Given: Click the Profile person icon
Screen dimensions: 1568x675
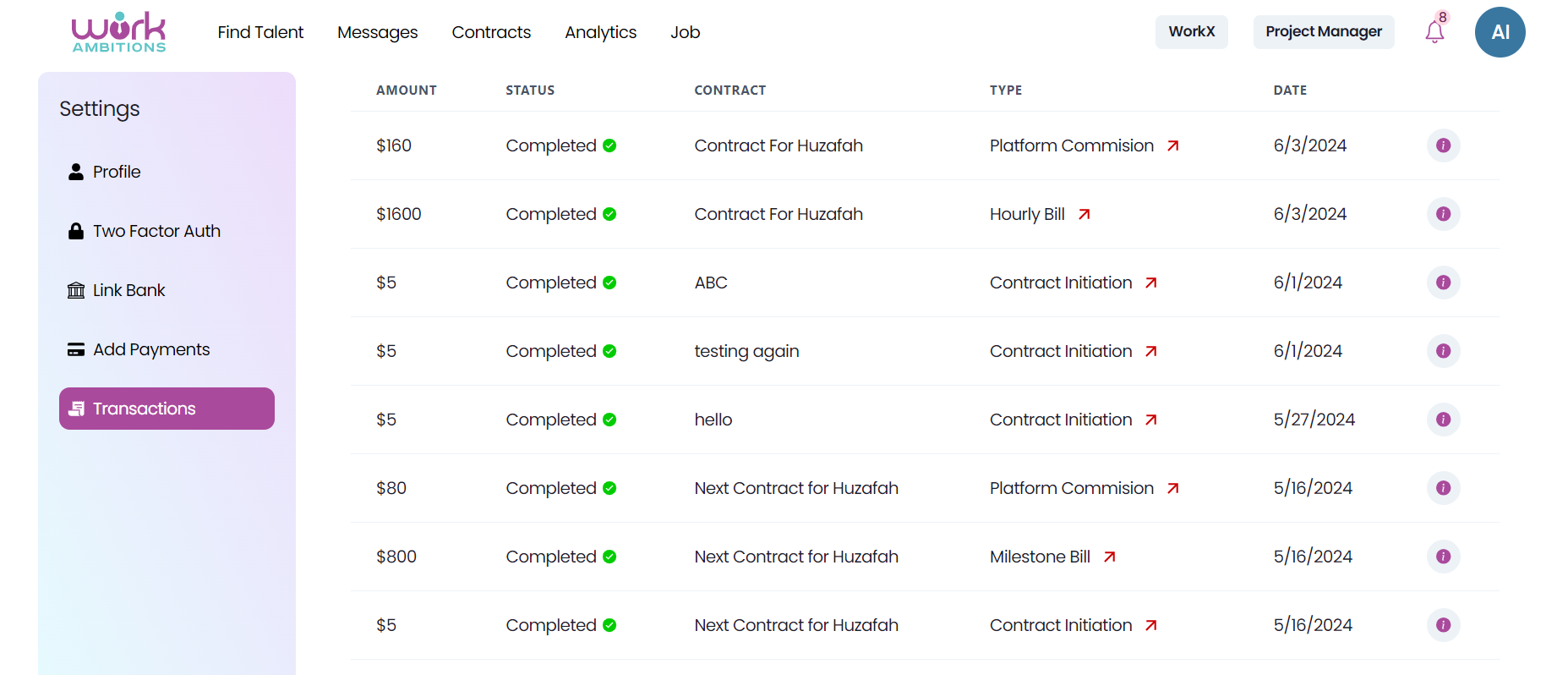Looking at the screenshot, I should [76, 172].
